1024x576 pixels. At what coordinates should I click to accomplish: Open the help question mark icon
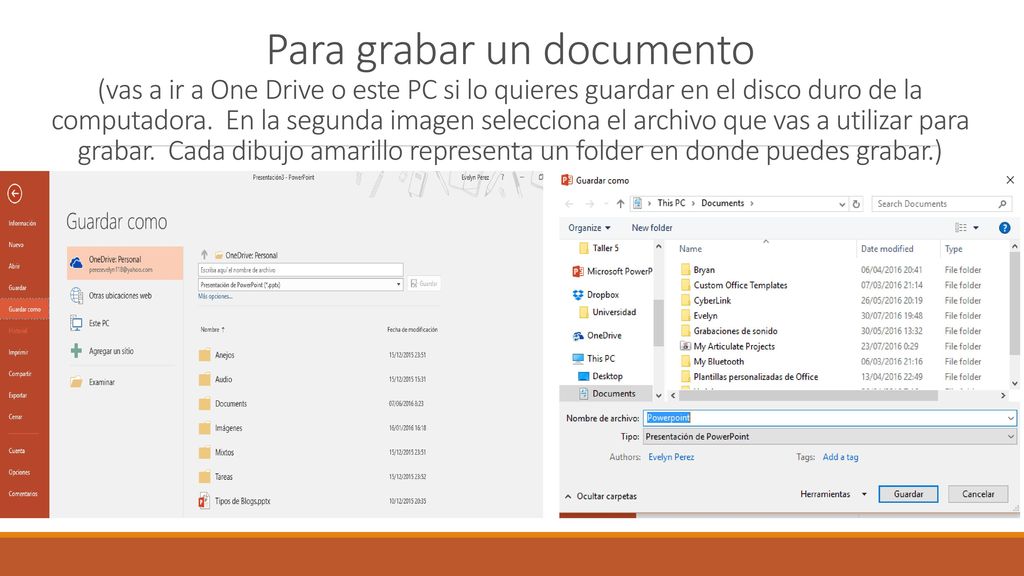tap(1004, 228)
